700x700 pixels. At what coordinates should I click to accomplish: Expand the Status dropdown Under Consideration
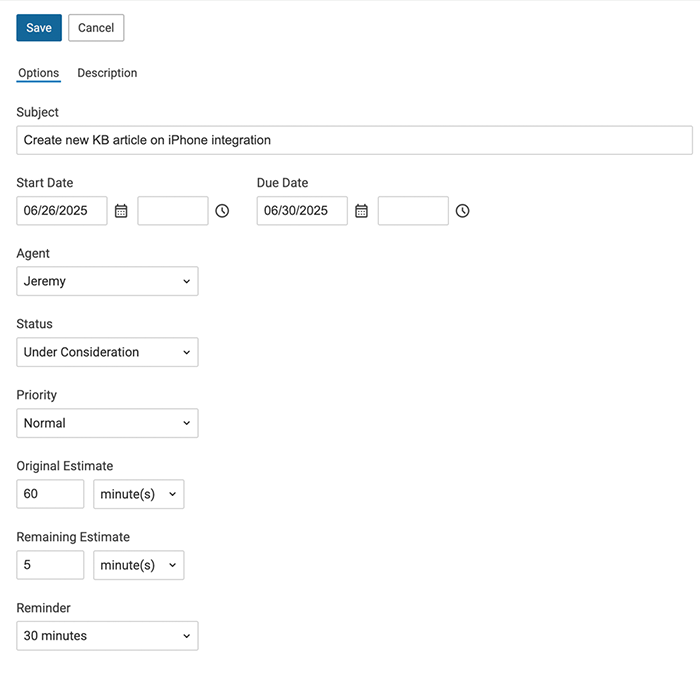tap(107, 352)
